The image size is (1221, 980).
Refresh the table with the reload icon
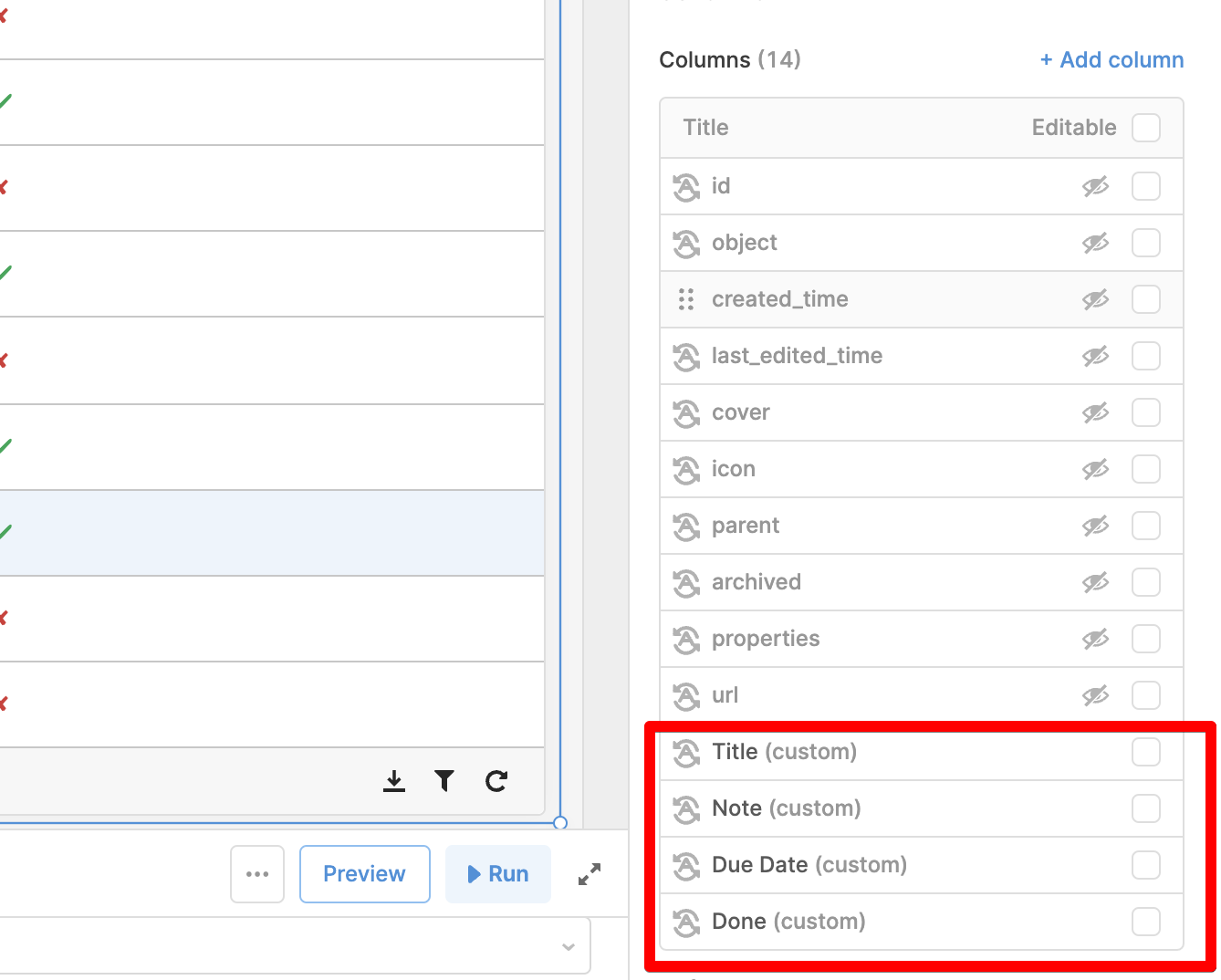(x=496, y=781)
